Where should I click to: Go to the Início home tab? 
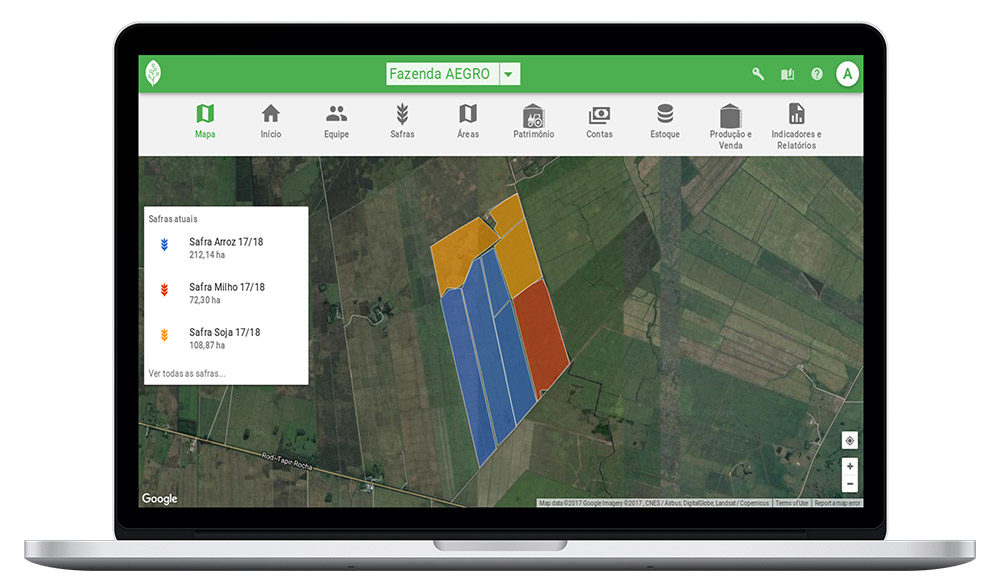(x=271, y=121)
